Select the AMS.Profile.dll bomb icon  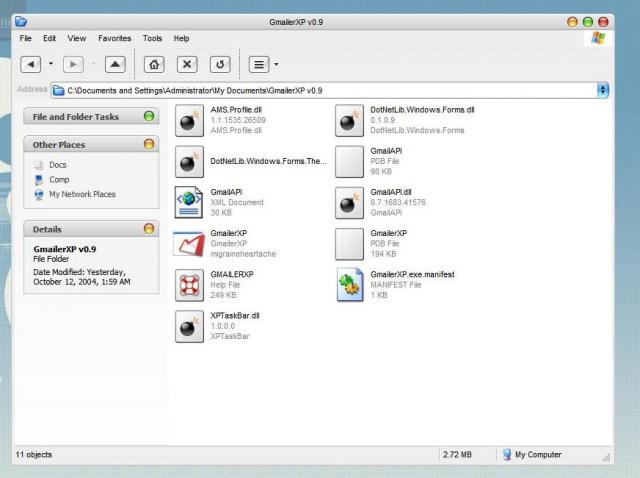189,120
